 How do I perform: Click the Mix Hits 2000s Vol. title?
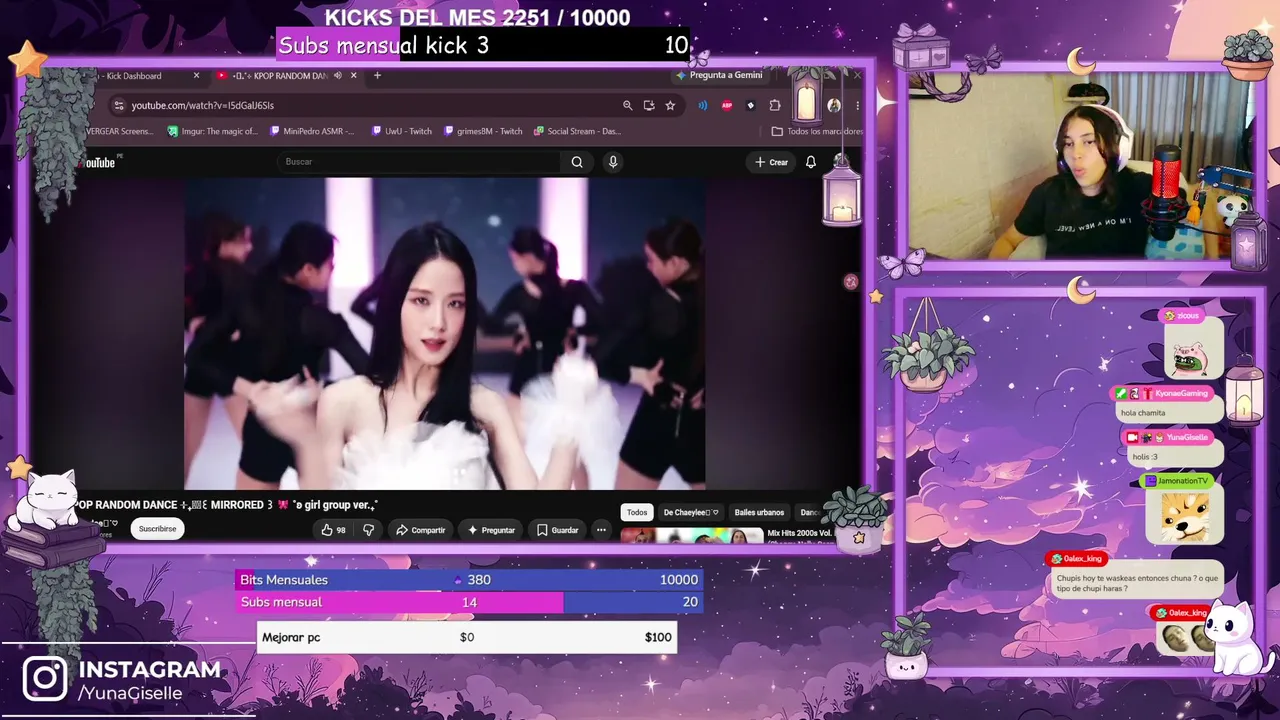(800, 533)
